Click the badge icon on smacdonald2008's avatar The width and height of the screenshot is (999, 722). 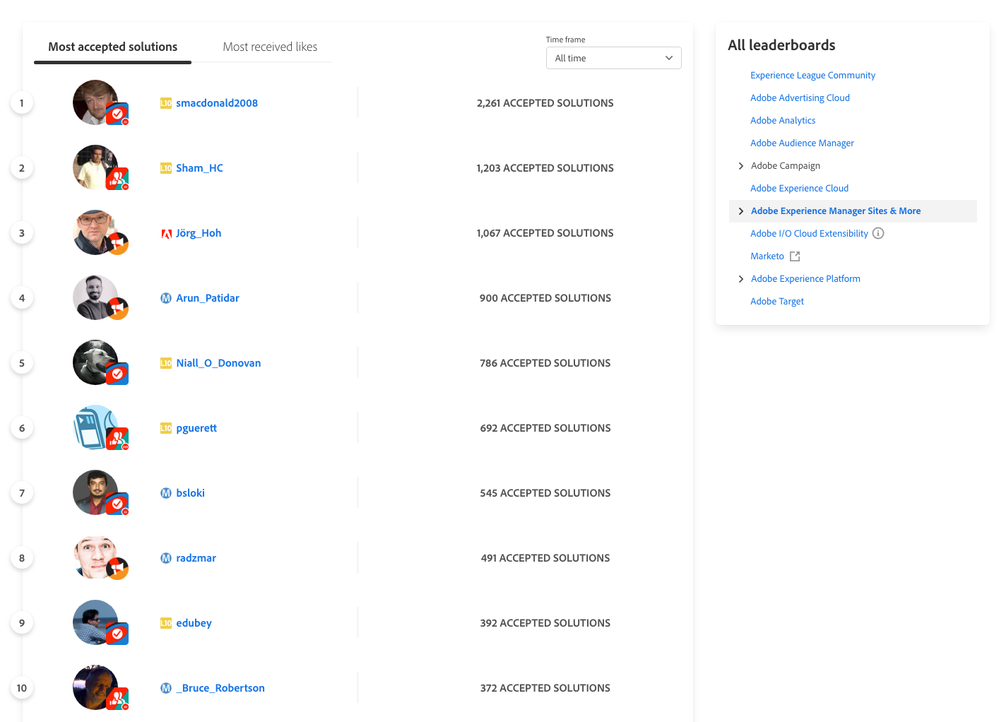(117, 114)
